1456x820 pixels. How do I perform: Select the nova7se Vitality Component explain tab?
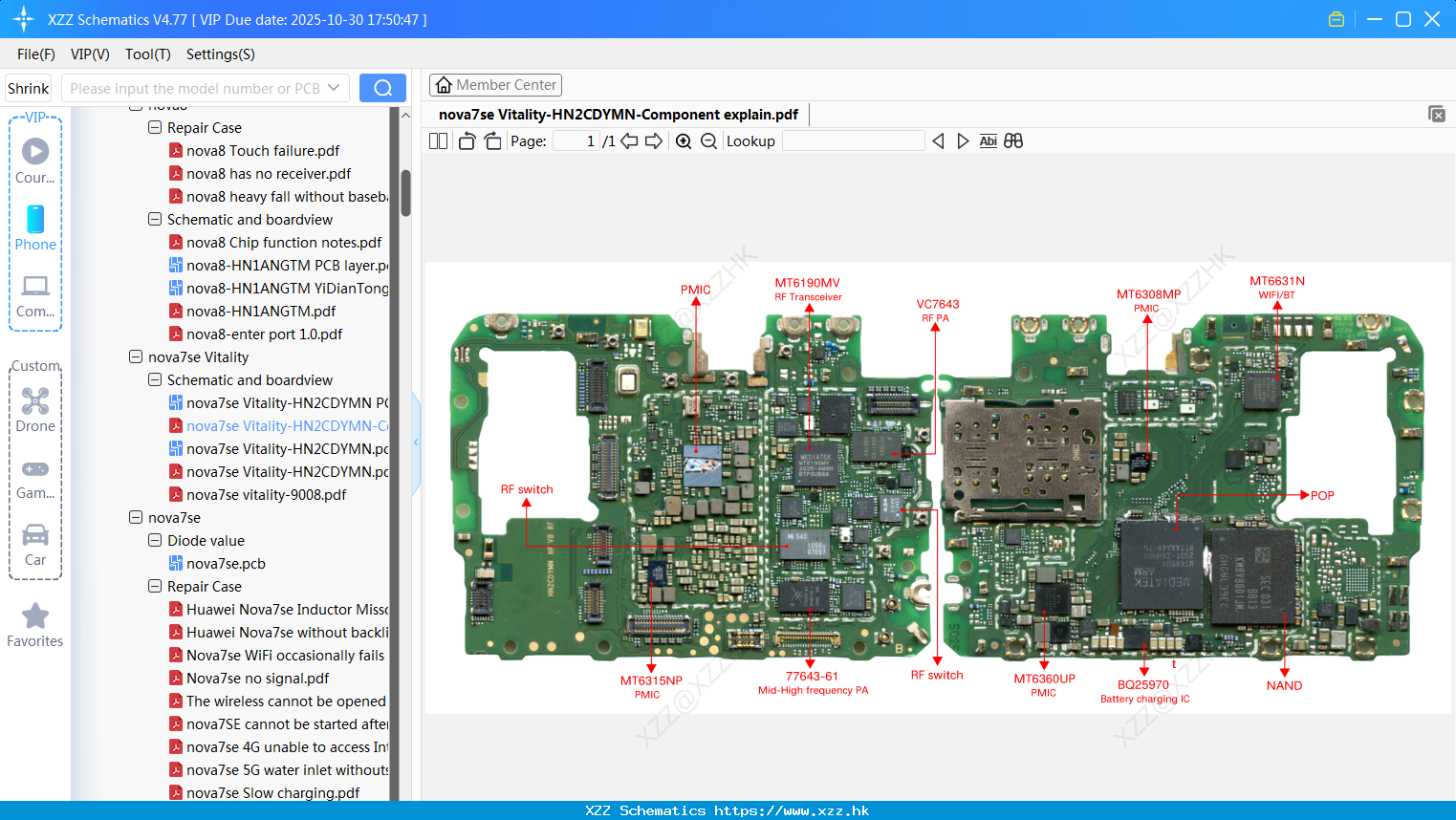pos(619,115)
